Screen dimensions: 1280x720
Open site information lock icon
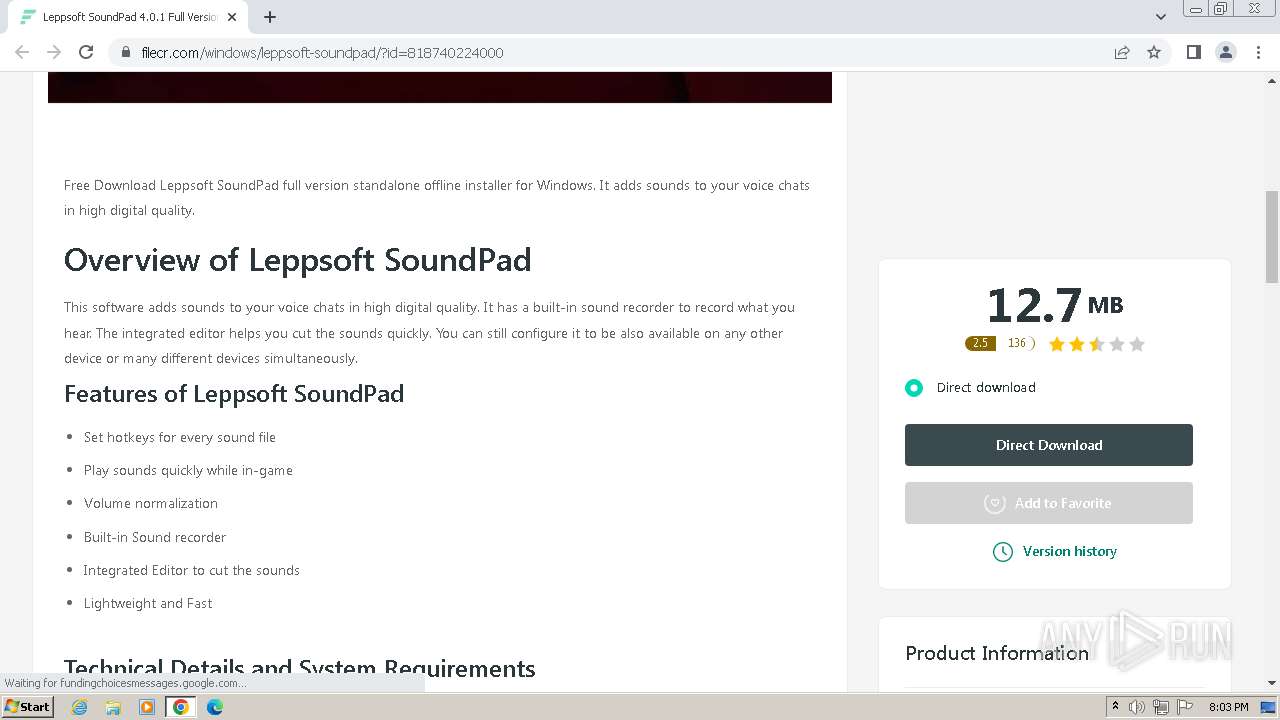tap(126, 52)
